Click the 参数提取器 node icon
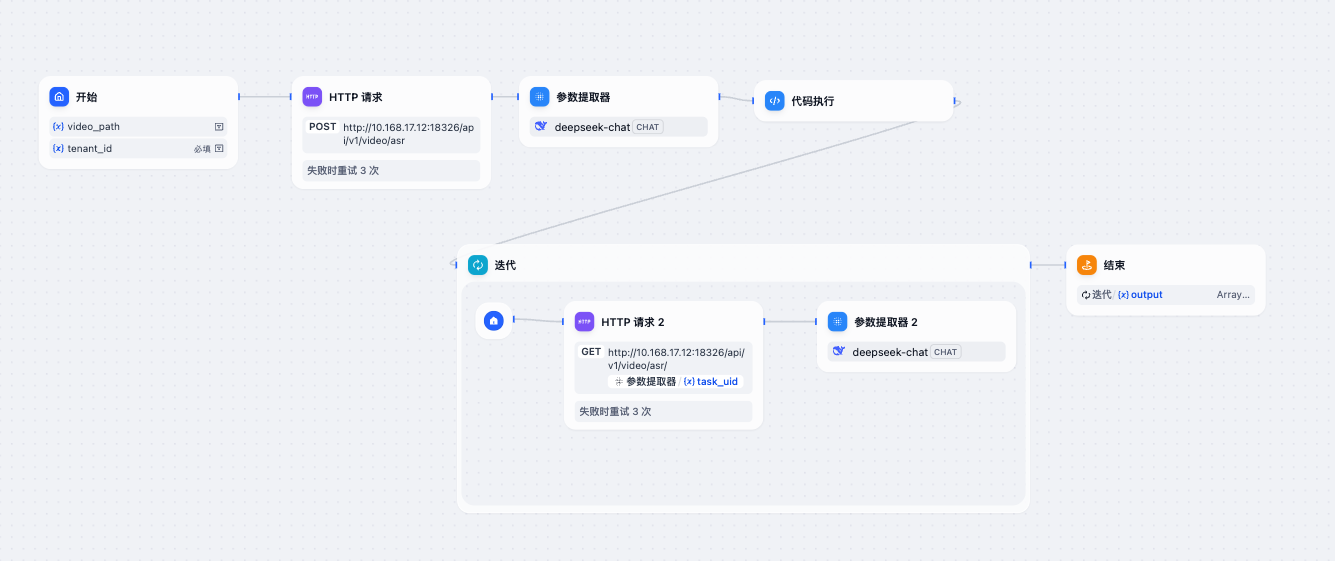1335x561 pixels. [x=540, y=97]
